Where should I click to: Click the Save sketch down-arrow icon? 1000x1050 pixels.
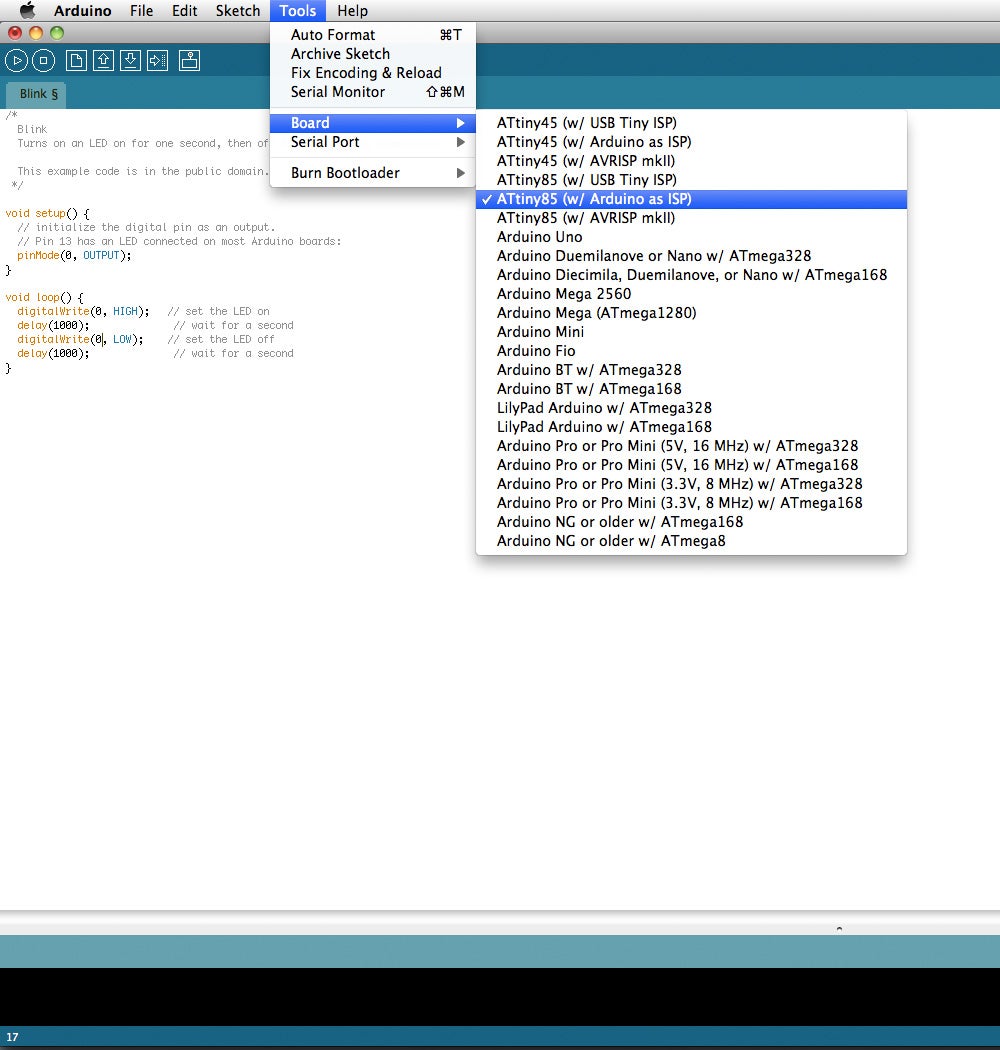131,61
